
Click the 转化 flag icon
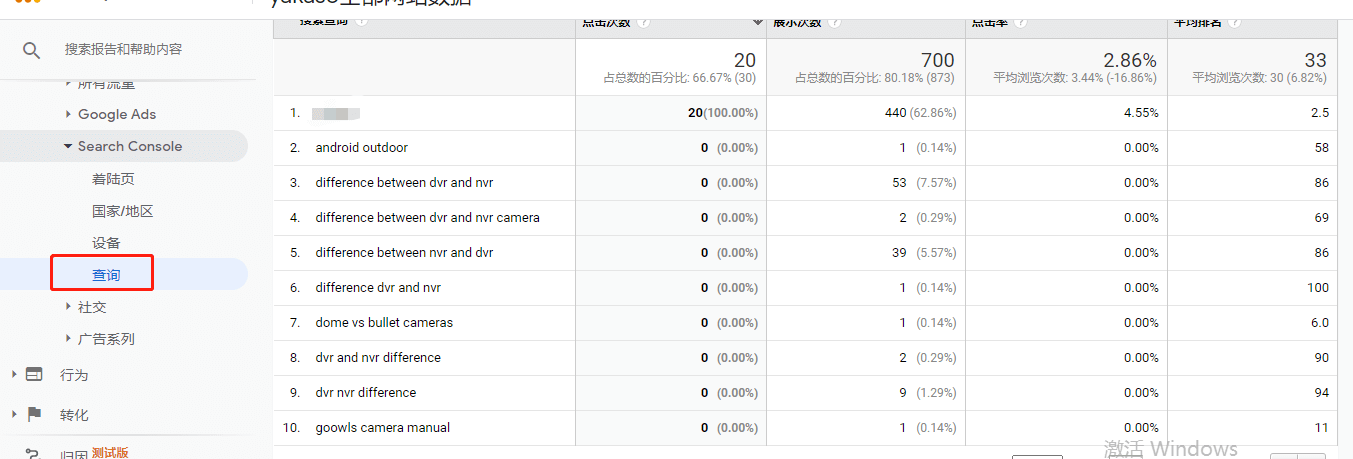point(34,414)
